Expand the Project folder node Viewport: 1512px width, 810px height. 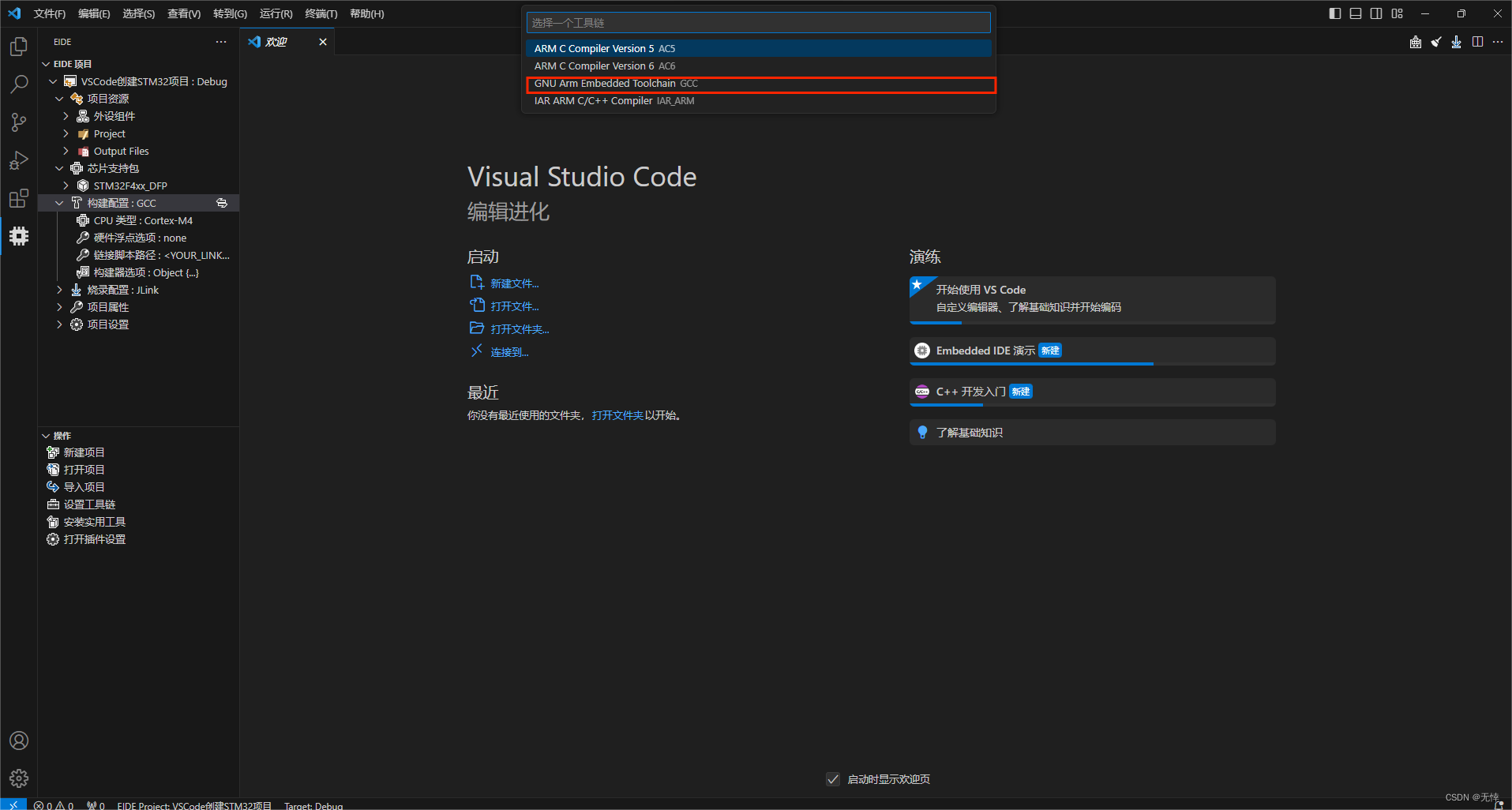[x=66, y=133]
